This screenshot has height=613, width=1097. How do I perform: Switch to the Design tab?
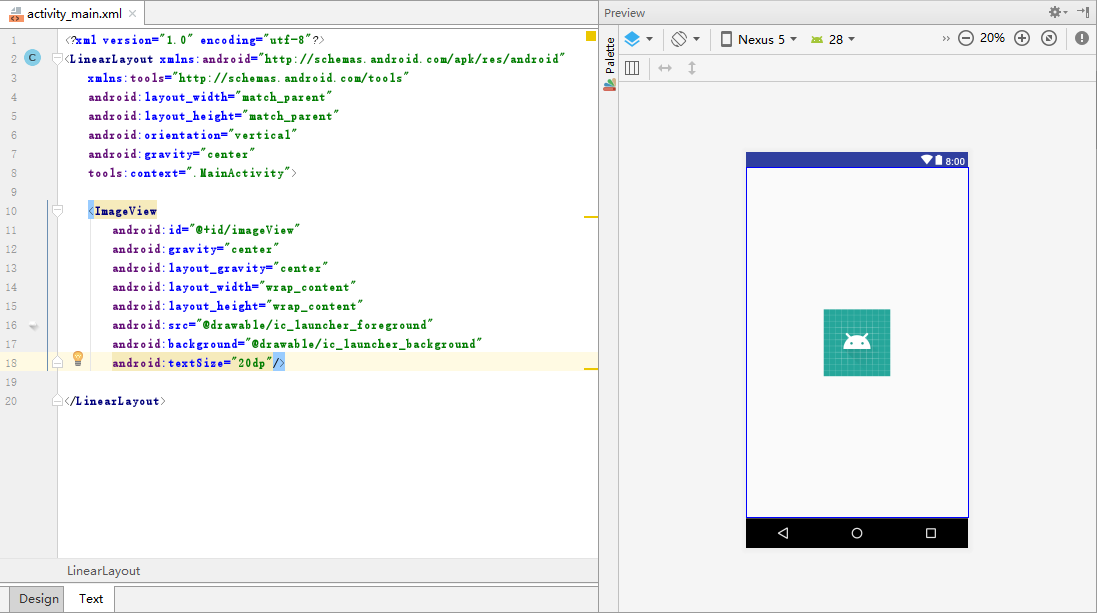click(39, 599)
